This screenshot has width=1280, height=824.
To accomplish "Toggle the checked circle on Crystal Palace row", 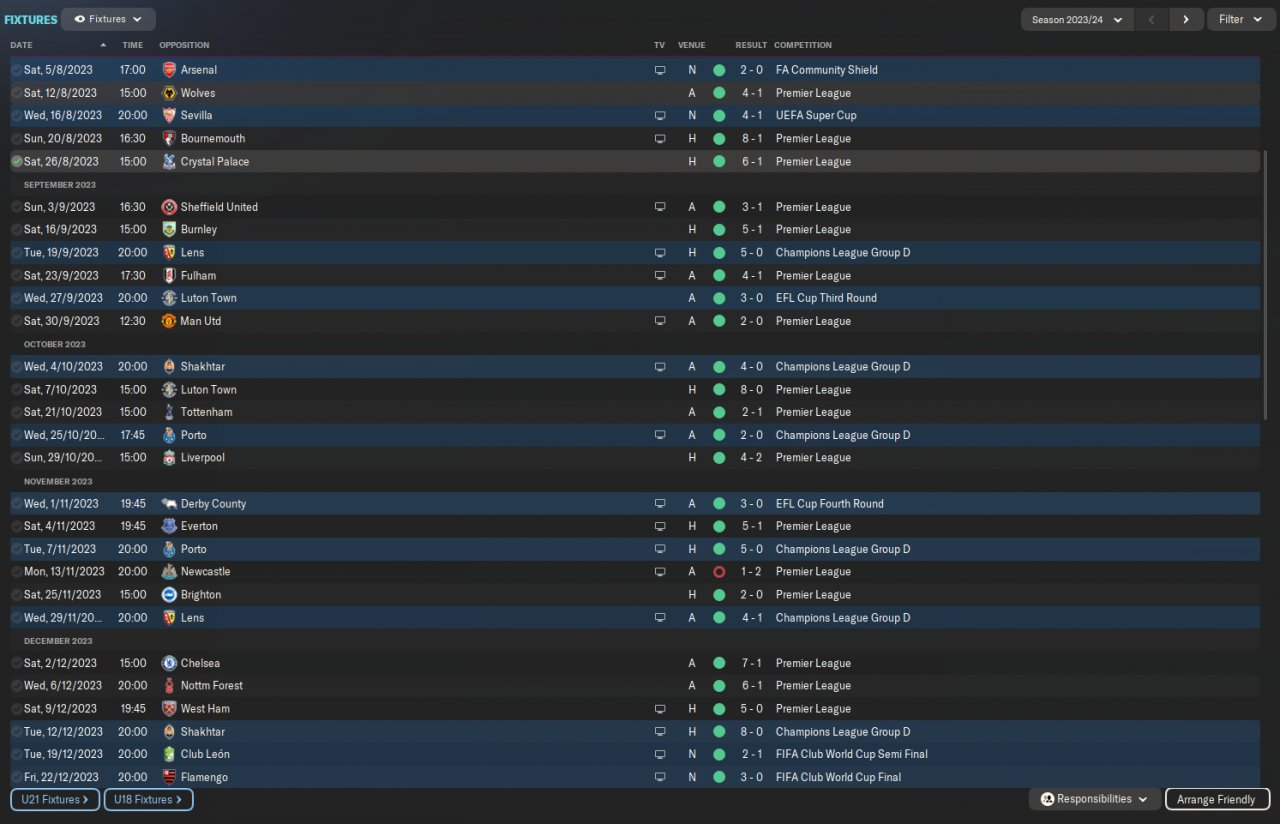I will (x=17, y=162).
